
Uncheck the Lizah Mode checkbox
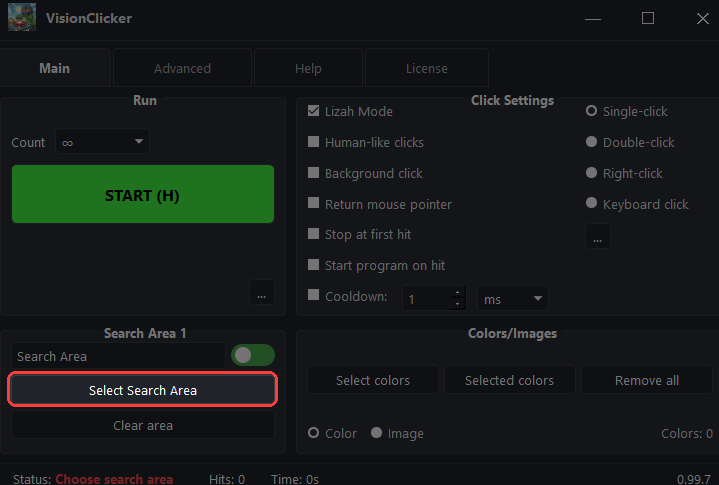click(313, 110)
